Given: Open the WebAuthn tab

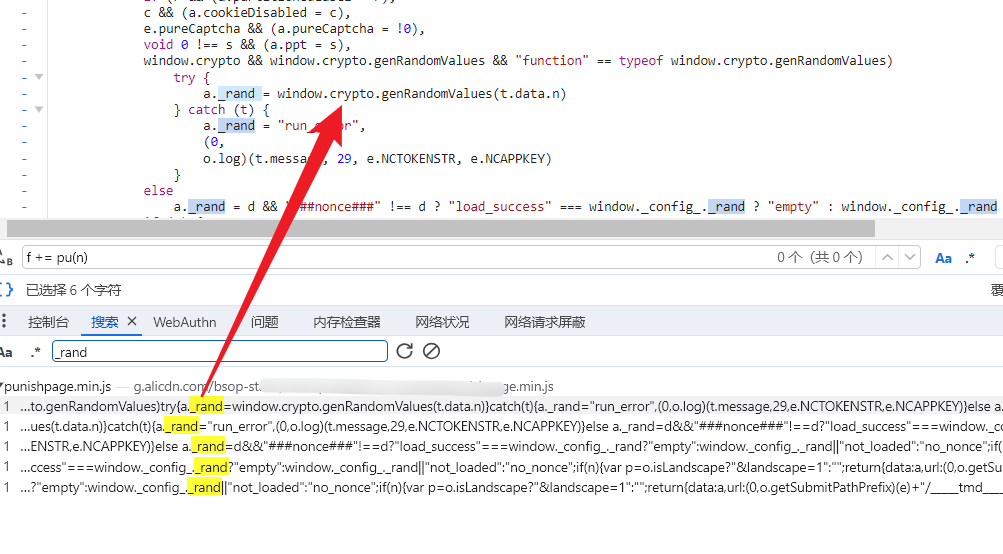Looking at the screenshot, I should (184, 322).
